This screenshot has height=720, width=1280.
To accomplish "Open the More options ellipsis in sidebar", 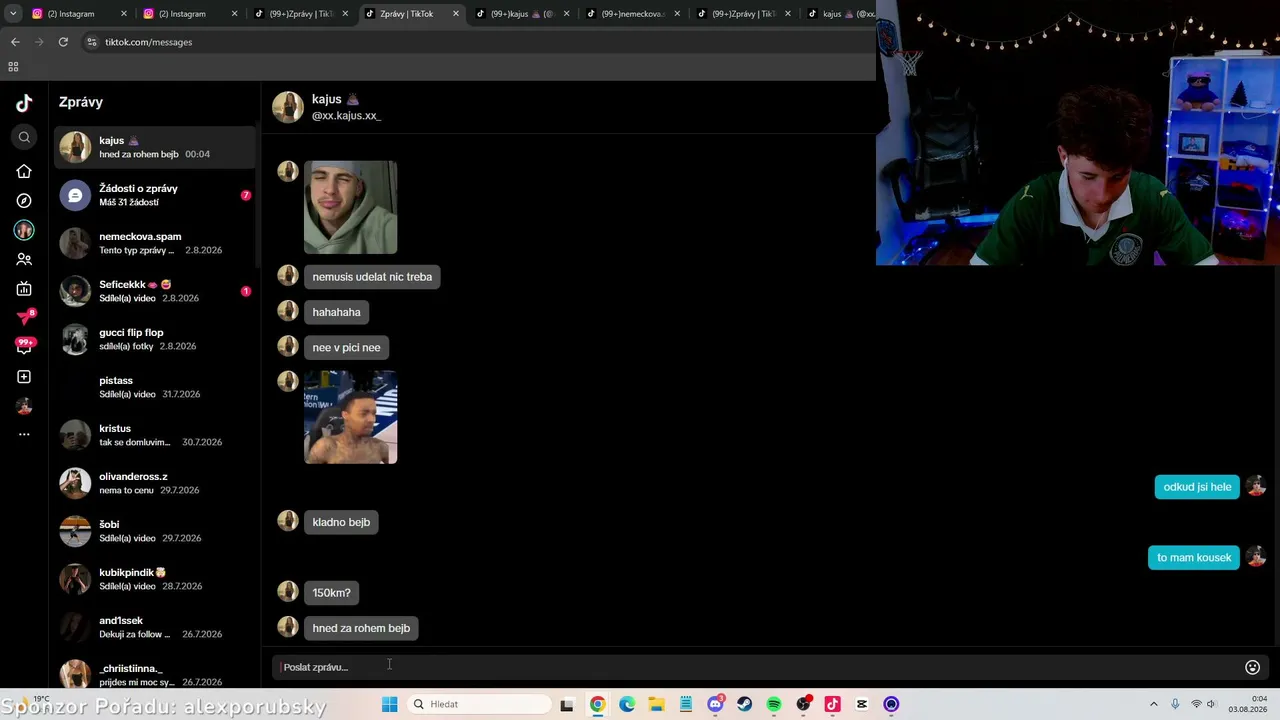I will [x=24, y=434].
